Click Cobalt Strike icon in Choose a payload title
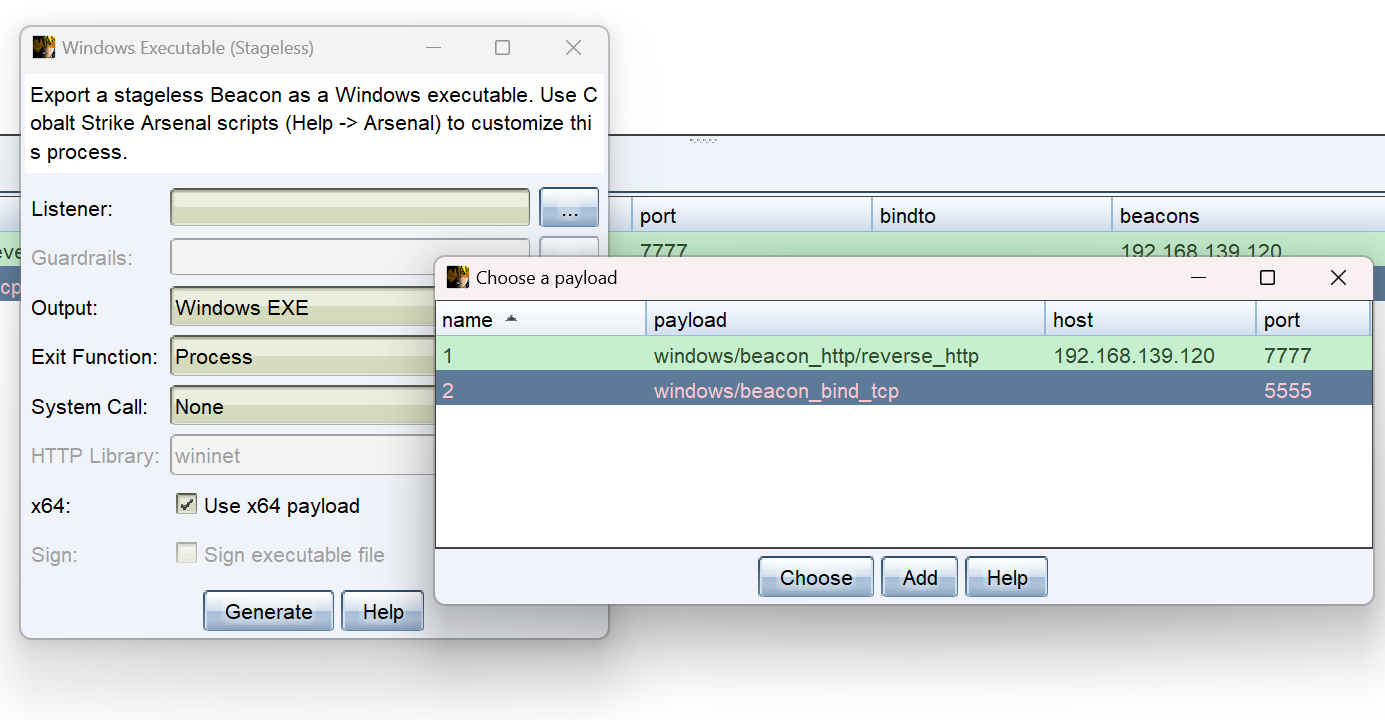This screenshot has width=1385, height=720. point(457,278)
